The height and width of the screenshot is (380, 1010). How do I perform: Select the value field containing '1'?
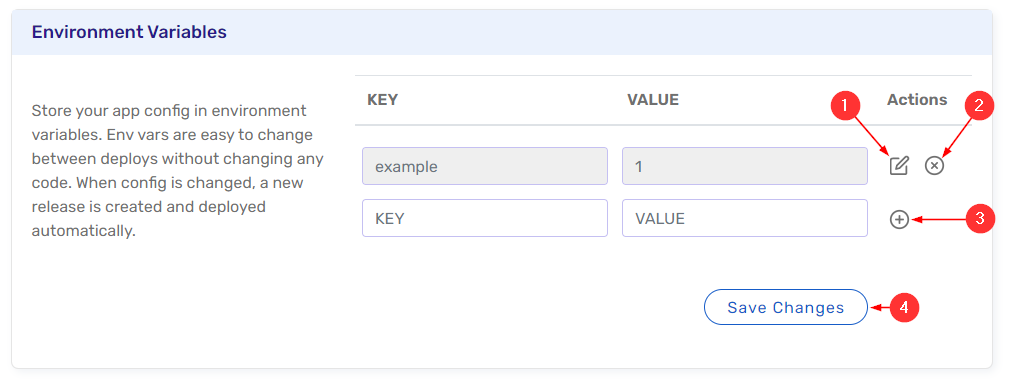745,166
